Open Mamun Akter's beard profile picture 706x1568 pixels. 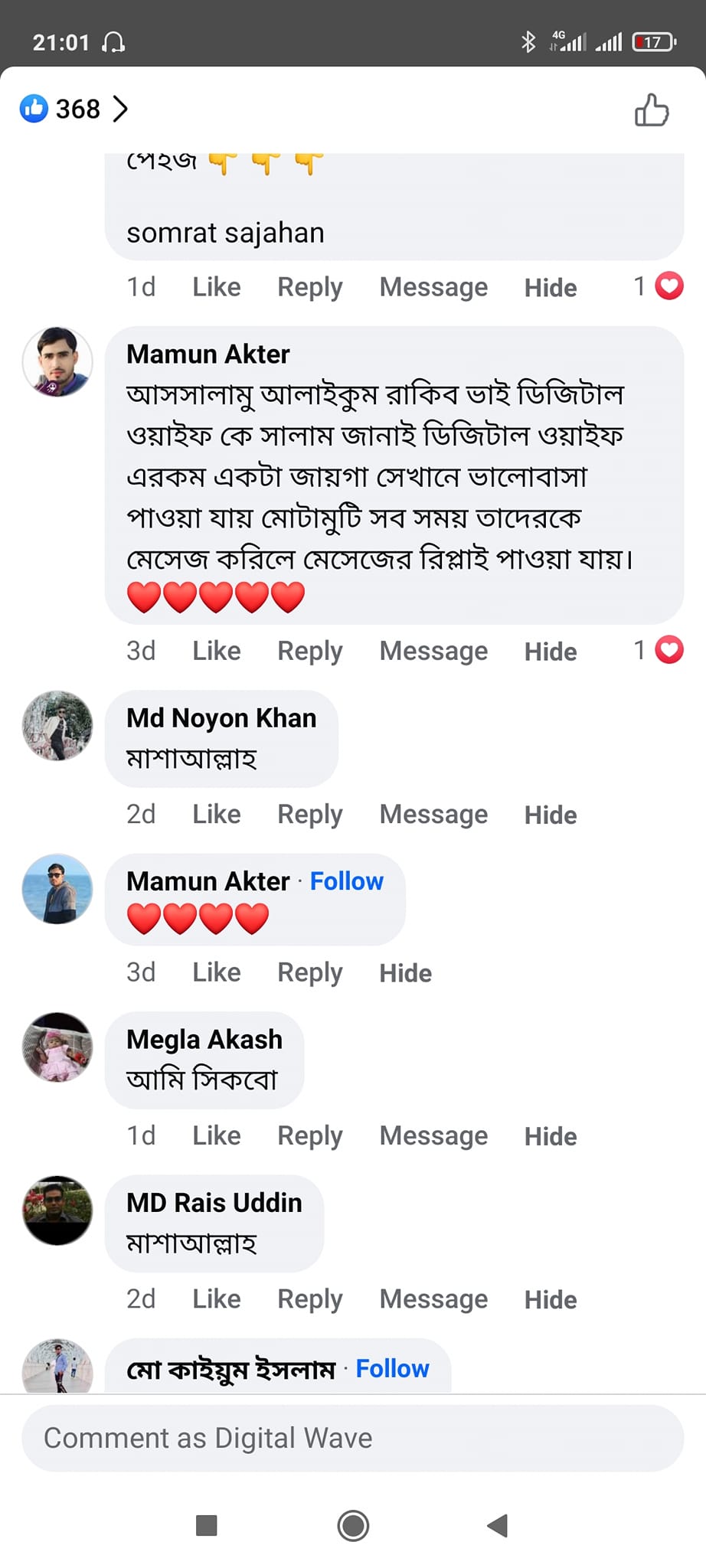click(57, 362)
